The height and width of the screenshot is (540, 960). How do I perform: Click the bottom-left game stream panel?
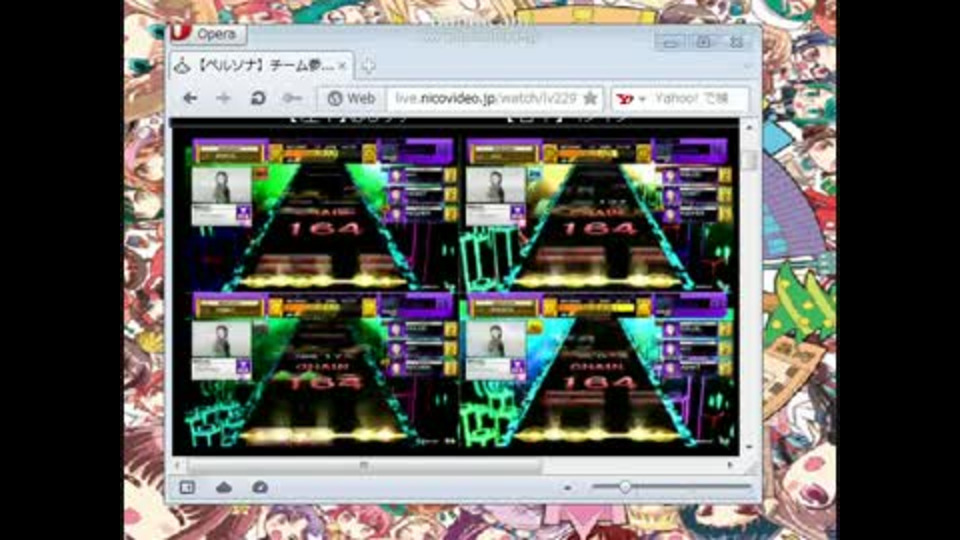tap(322, 369)
